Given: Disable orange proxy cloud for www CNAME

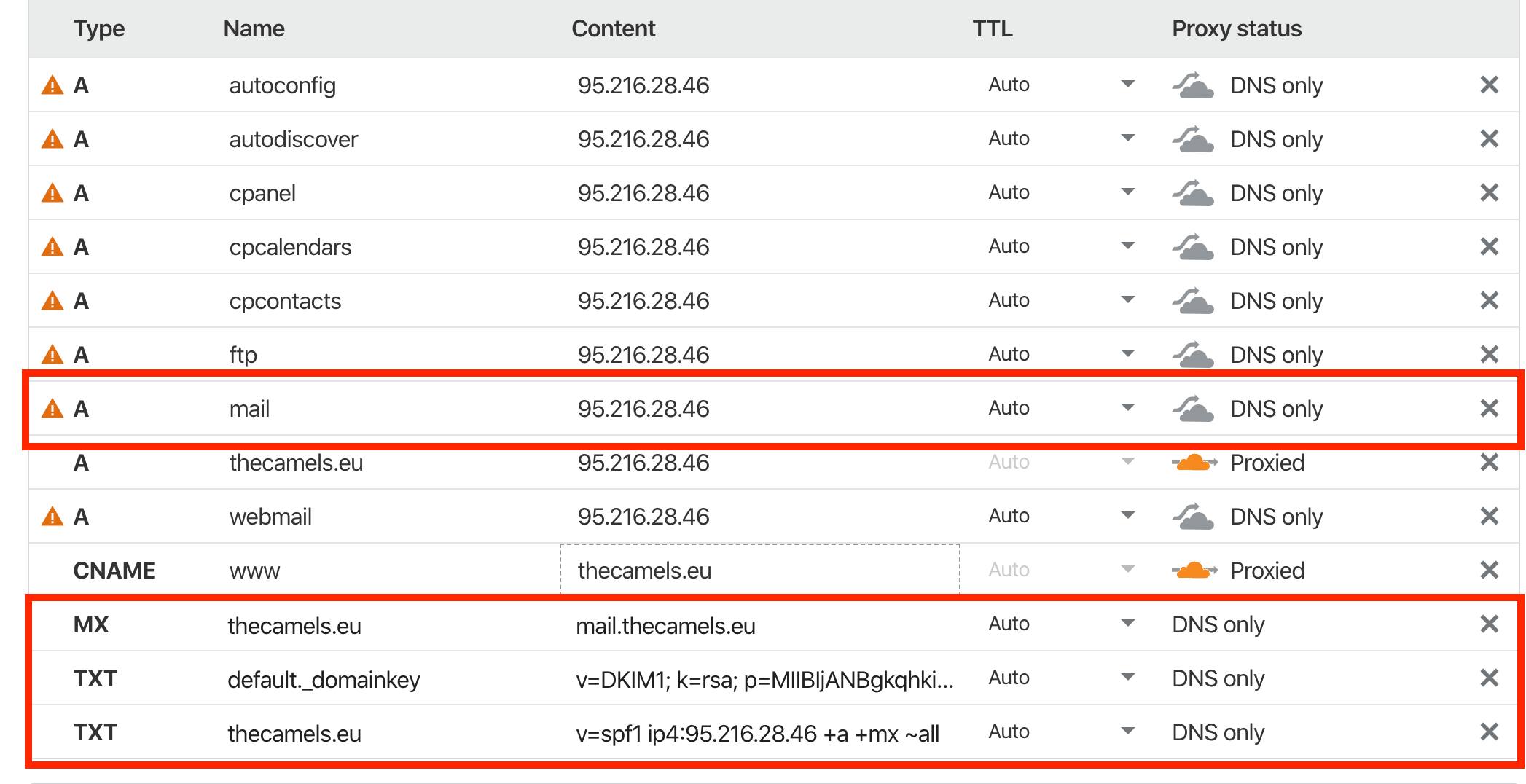Looking at the screenshot, I should click(1194, 571).
